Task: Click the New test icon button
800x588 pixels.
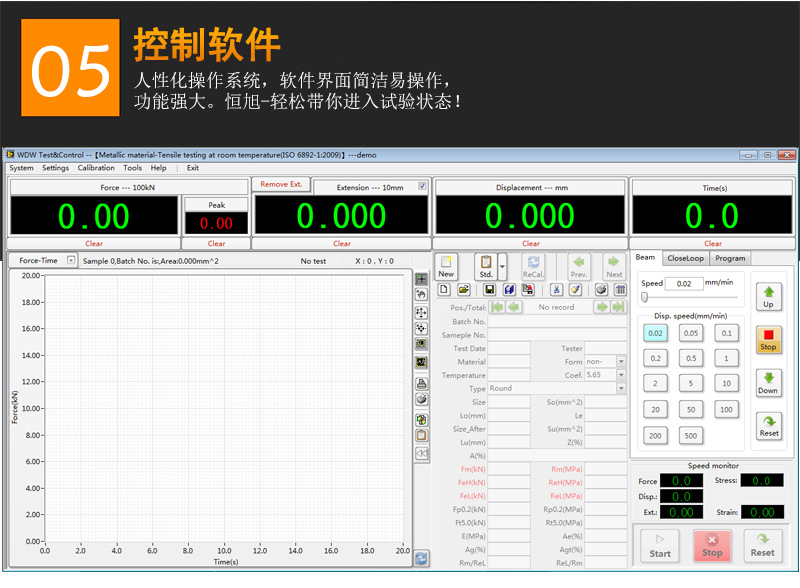Action: click(x=446, y=266)
